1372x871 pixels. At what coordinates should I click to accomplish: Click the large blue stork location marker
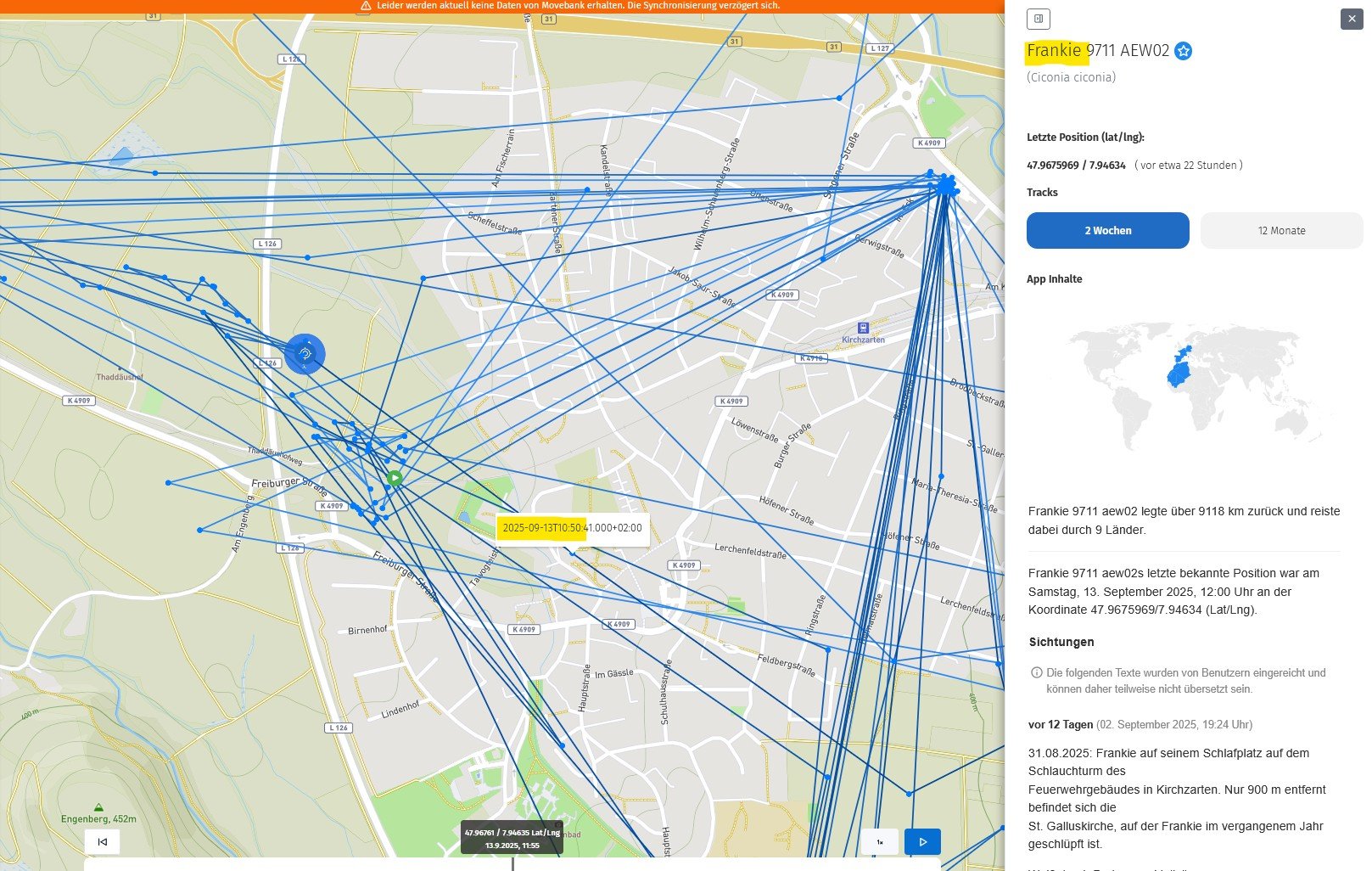[305, 354]
